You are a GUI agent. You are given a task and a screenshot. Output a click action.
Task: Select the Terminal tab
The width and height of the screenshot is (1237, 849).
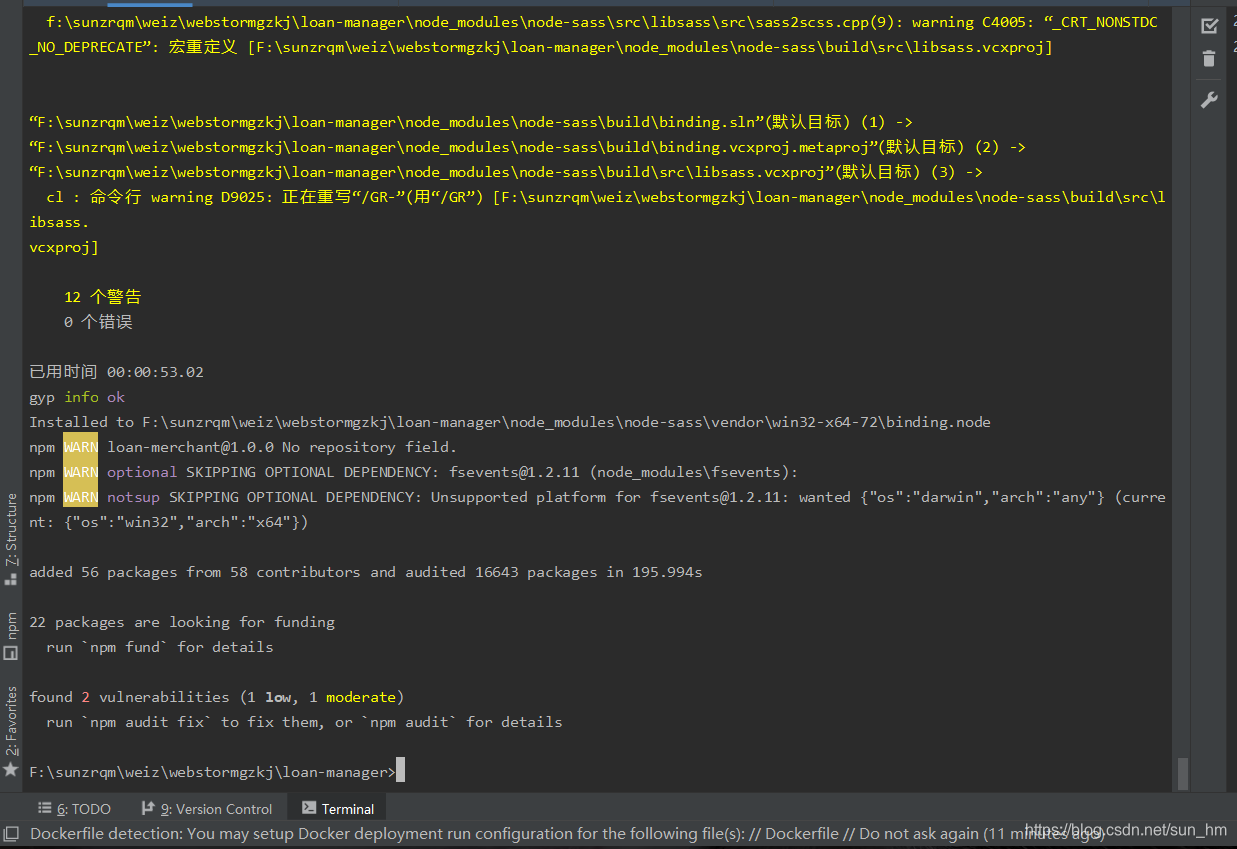(x=338, y=809)
